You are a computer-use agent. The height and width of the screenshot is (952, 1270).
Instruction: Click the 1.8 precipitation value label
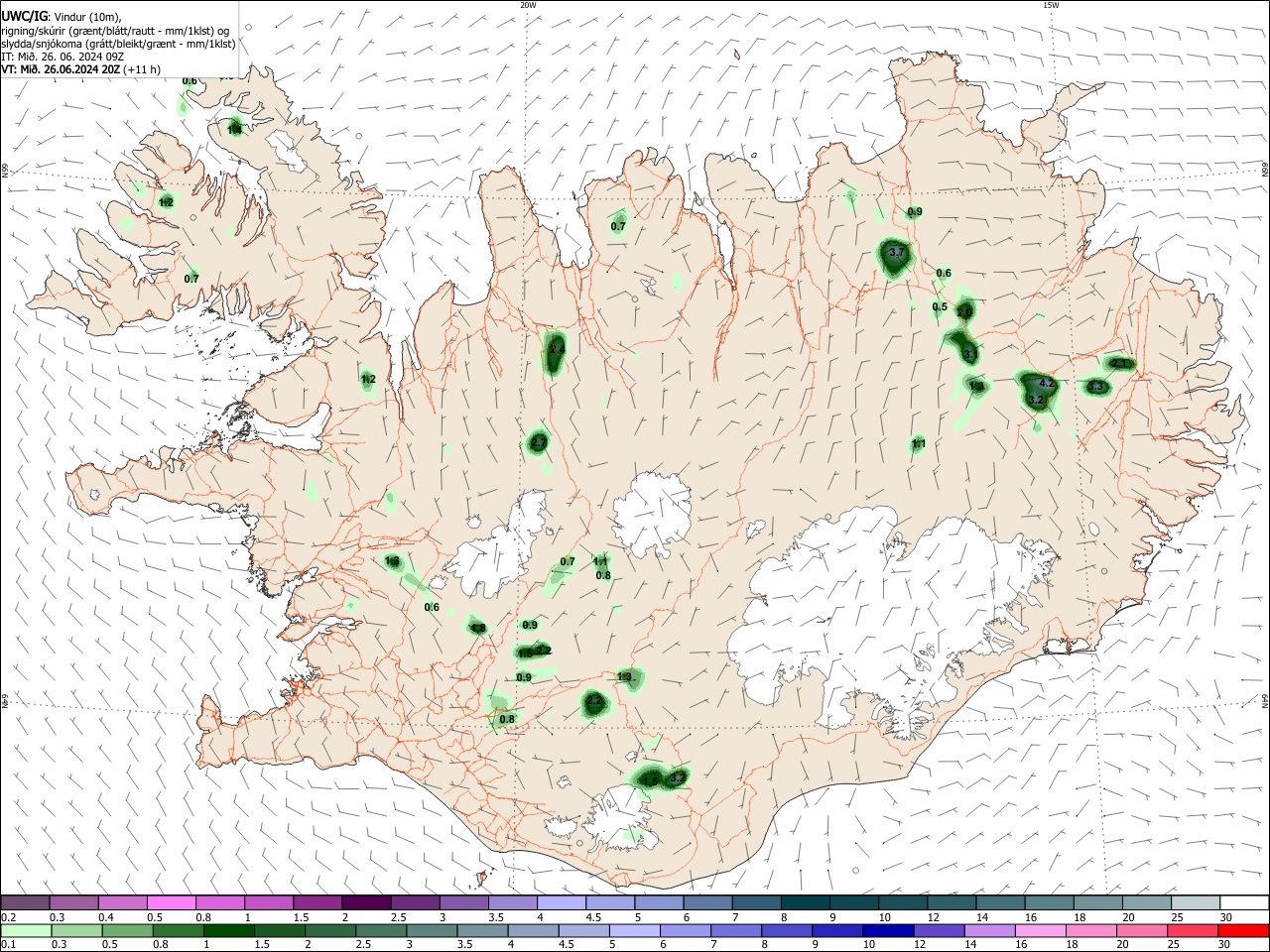pos(477,628)
